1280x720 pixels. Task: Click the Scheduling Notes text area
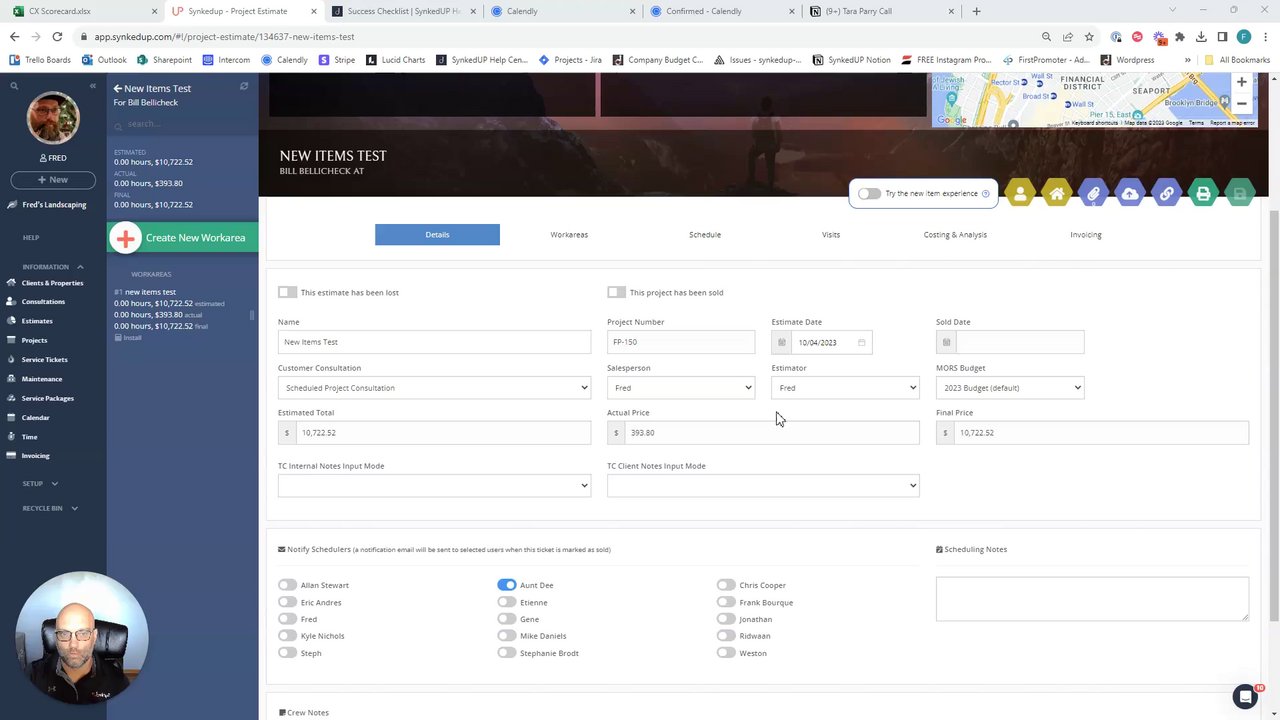1092,599
